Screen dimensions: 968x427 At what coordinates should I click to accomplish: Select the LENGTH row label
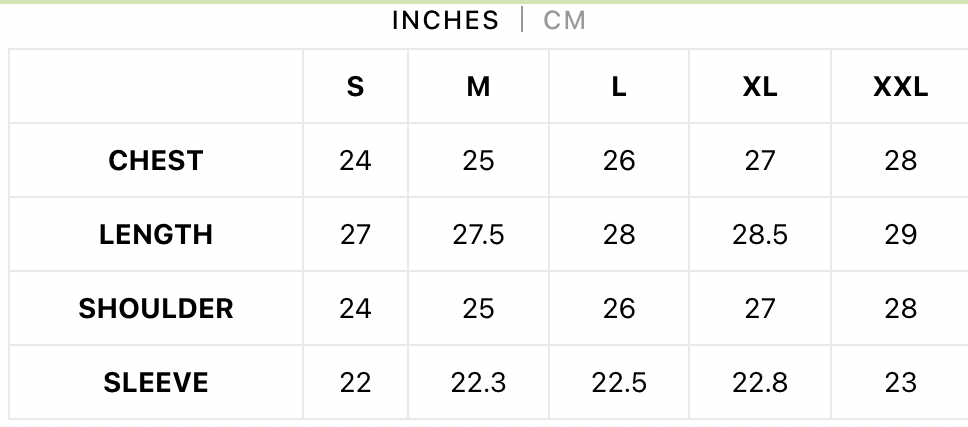point(156,234)
